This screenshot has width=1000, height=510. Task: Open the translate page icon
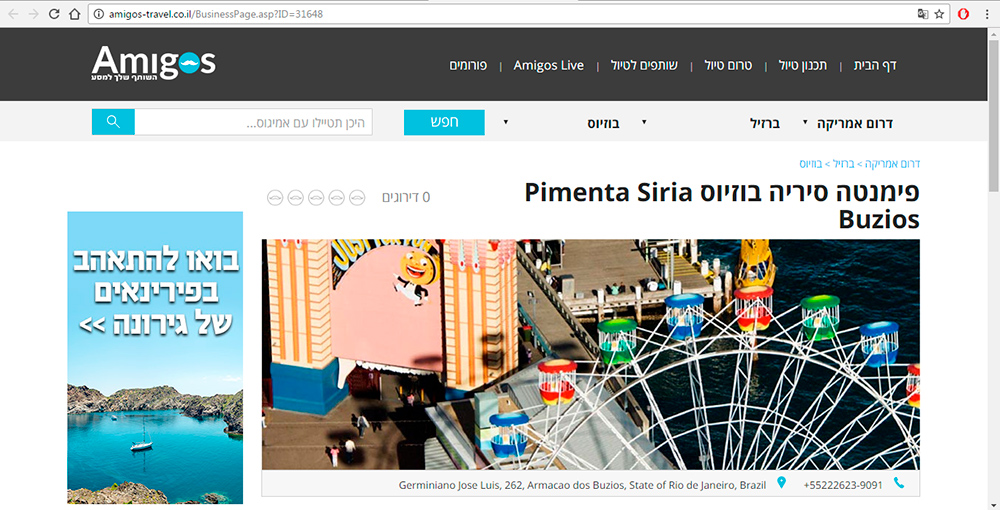923,14
